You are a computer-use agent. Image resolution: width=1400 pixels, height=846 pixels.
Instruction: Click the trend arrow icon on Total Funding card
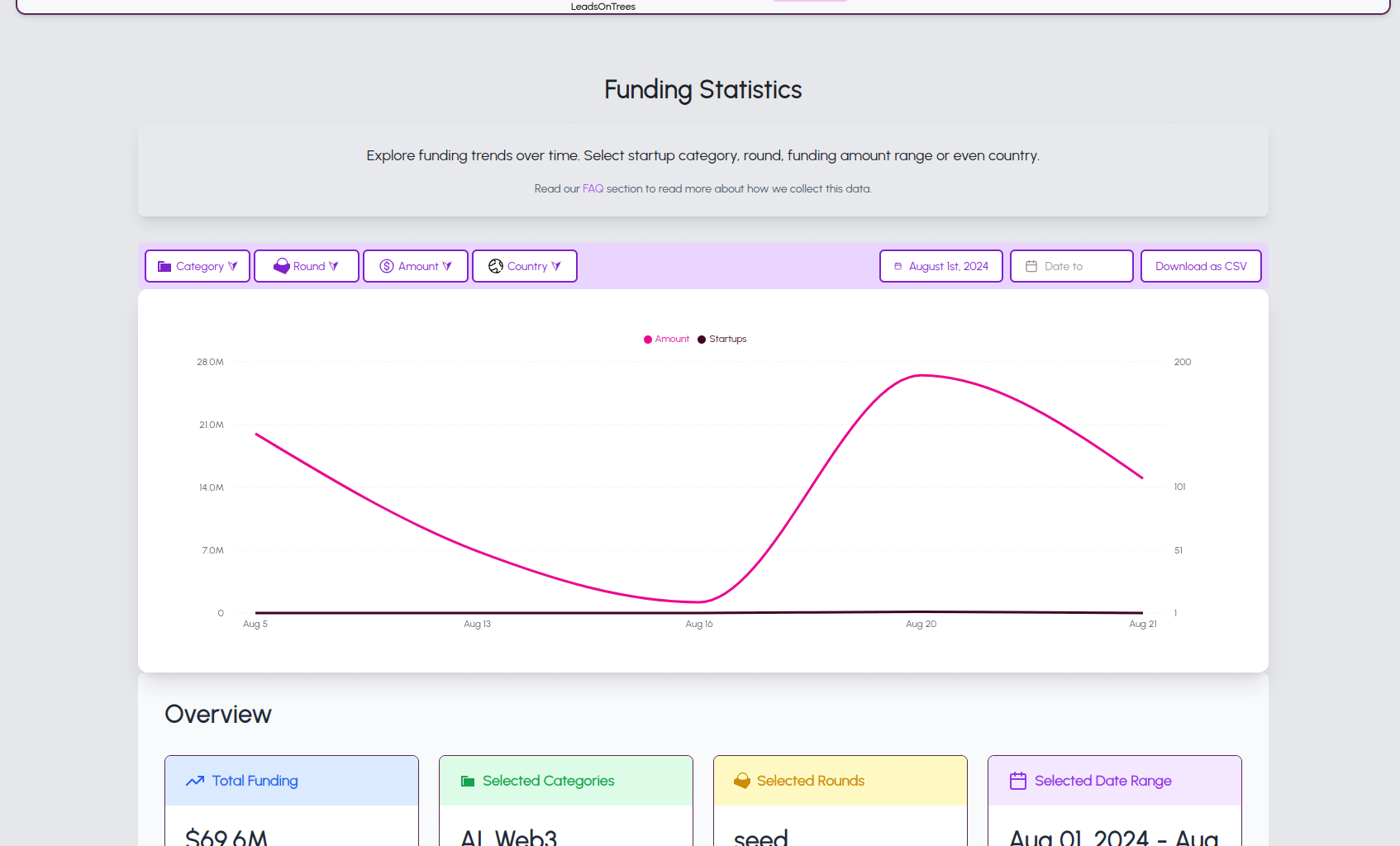[x=195, y=781]
